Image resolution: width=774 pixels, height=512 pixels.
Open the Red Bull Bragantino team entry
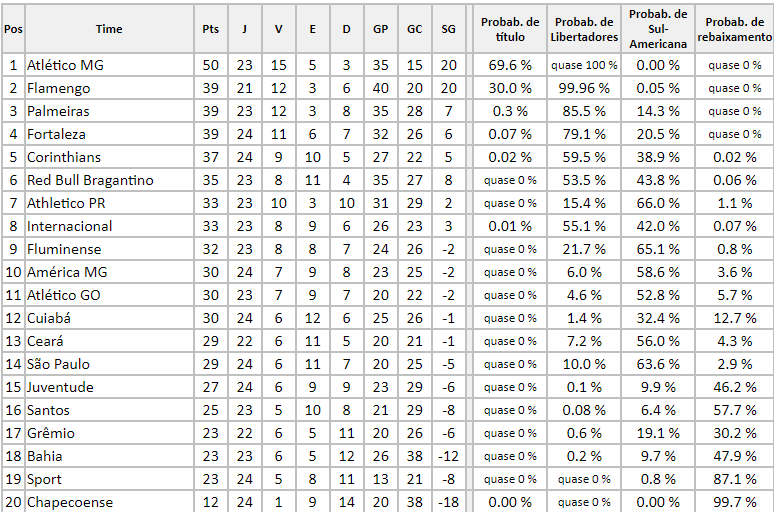pyautogui.click(x=90, y=180)
